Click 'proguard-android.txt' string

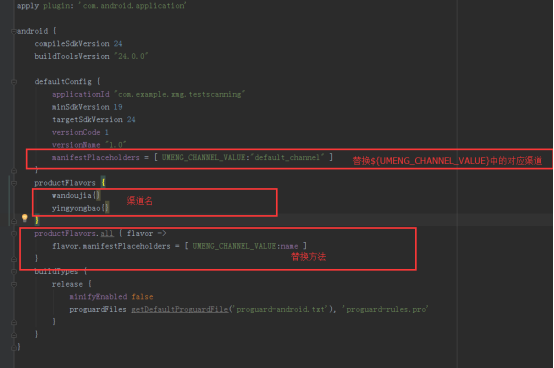pos(281,309)
